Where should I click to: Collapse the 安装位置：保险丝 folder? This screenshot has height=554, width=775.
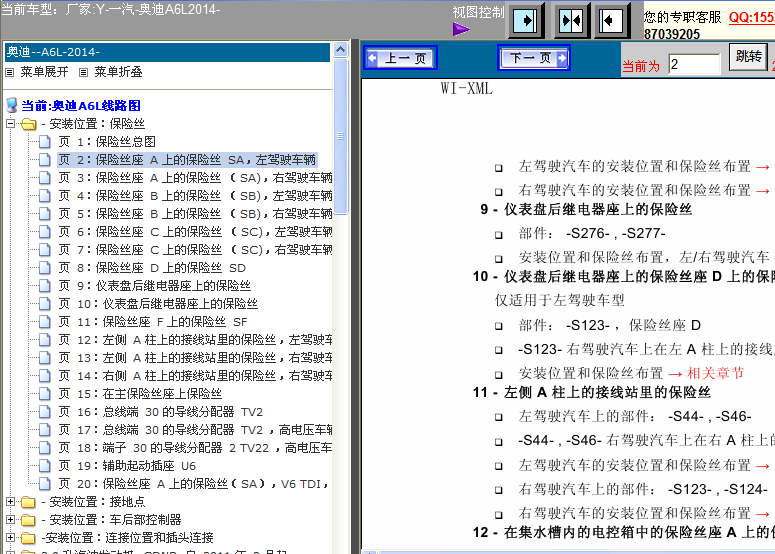click(x=10, y=124)
